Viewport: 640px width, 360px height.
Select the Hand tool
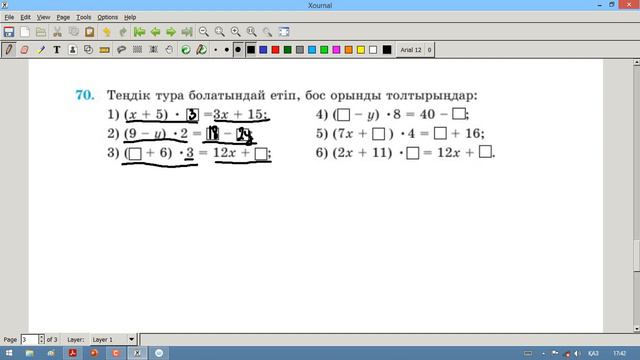click(x=169, y=50)
